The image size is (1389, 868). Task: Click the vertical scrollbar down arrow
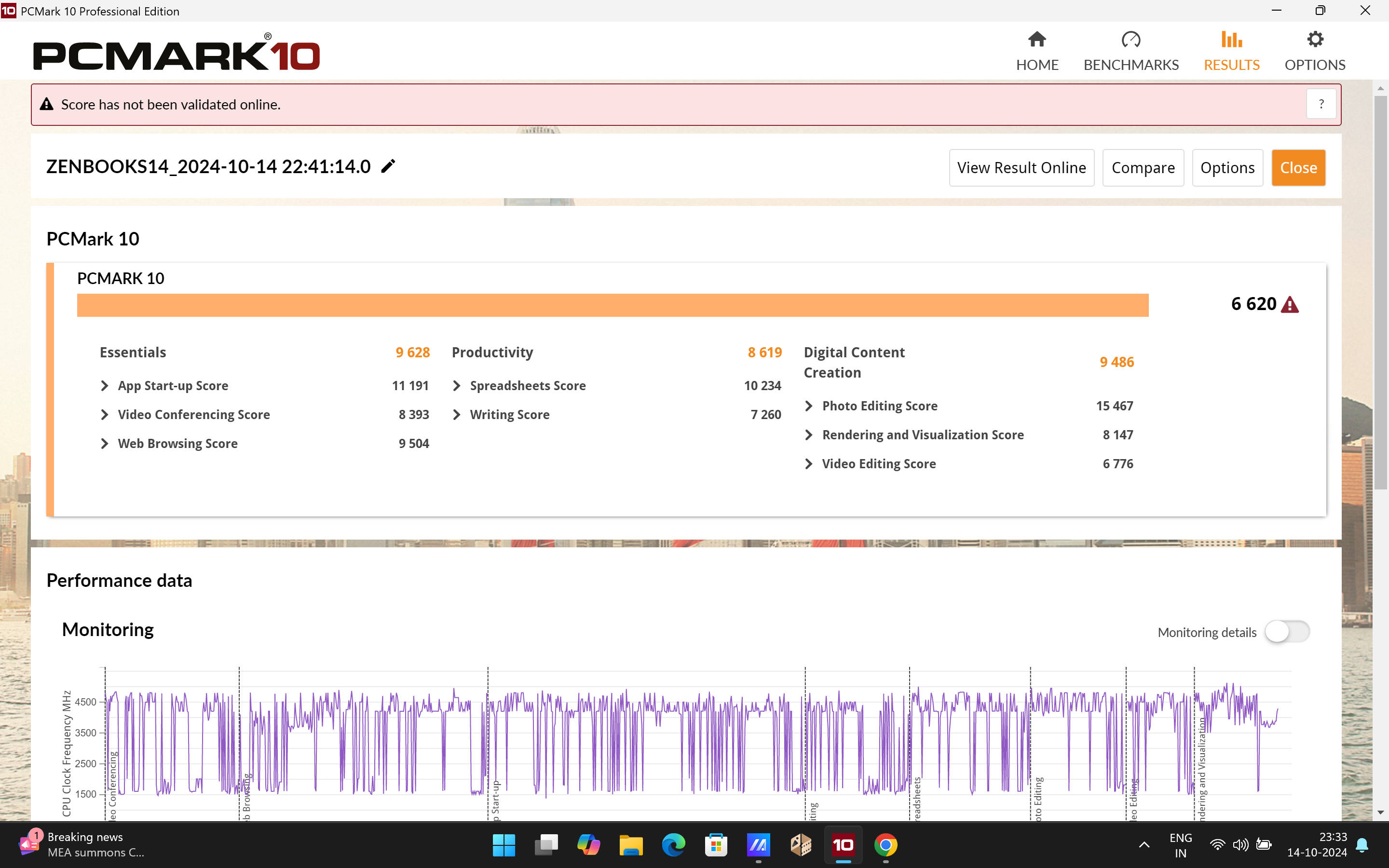pyautogui.click(x=1380, y=813)
